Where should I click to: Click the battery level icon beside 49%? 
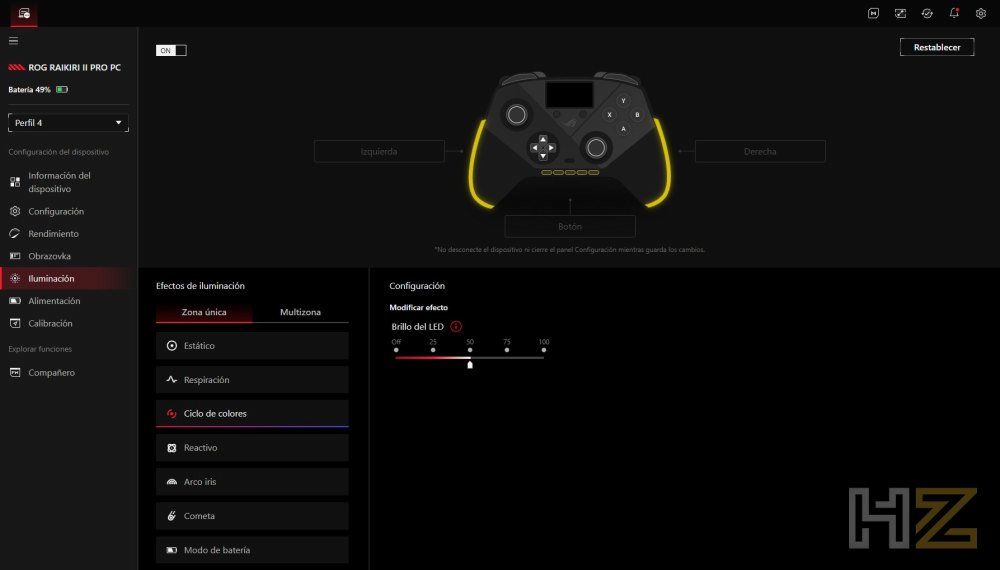click(x=62, y=90)
